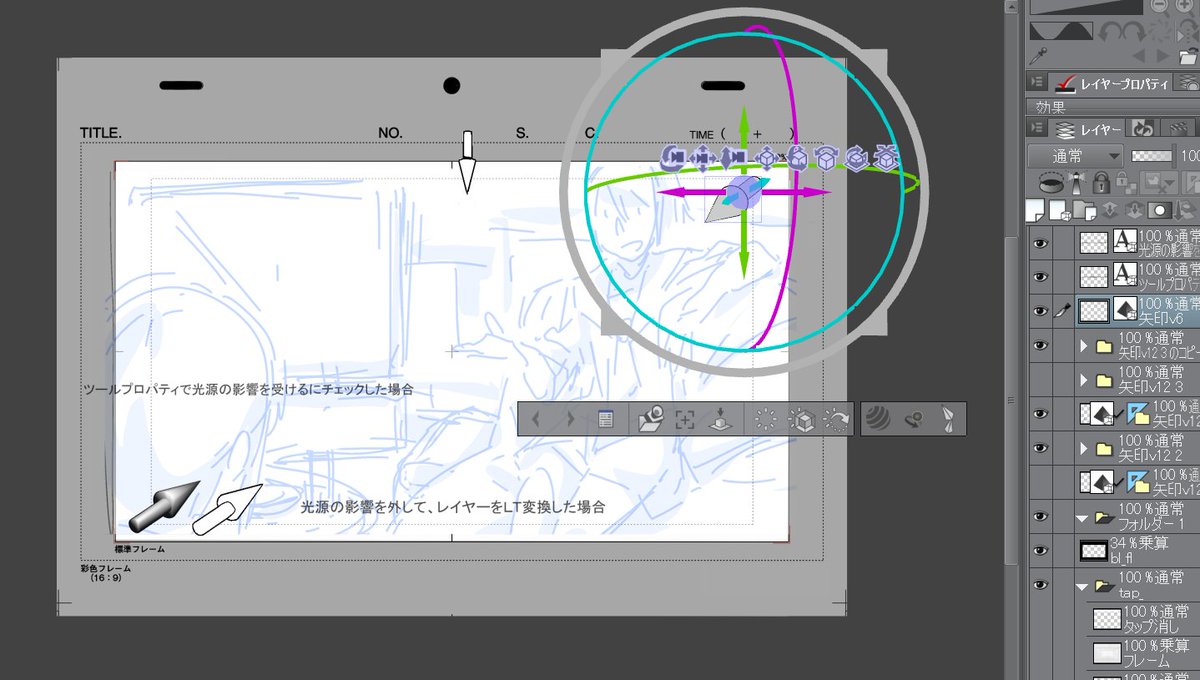Select the フレーム layer
The width and height of the screenshot is (1200, 680).
[x=1142, y=653]
